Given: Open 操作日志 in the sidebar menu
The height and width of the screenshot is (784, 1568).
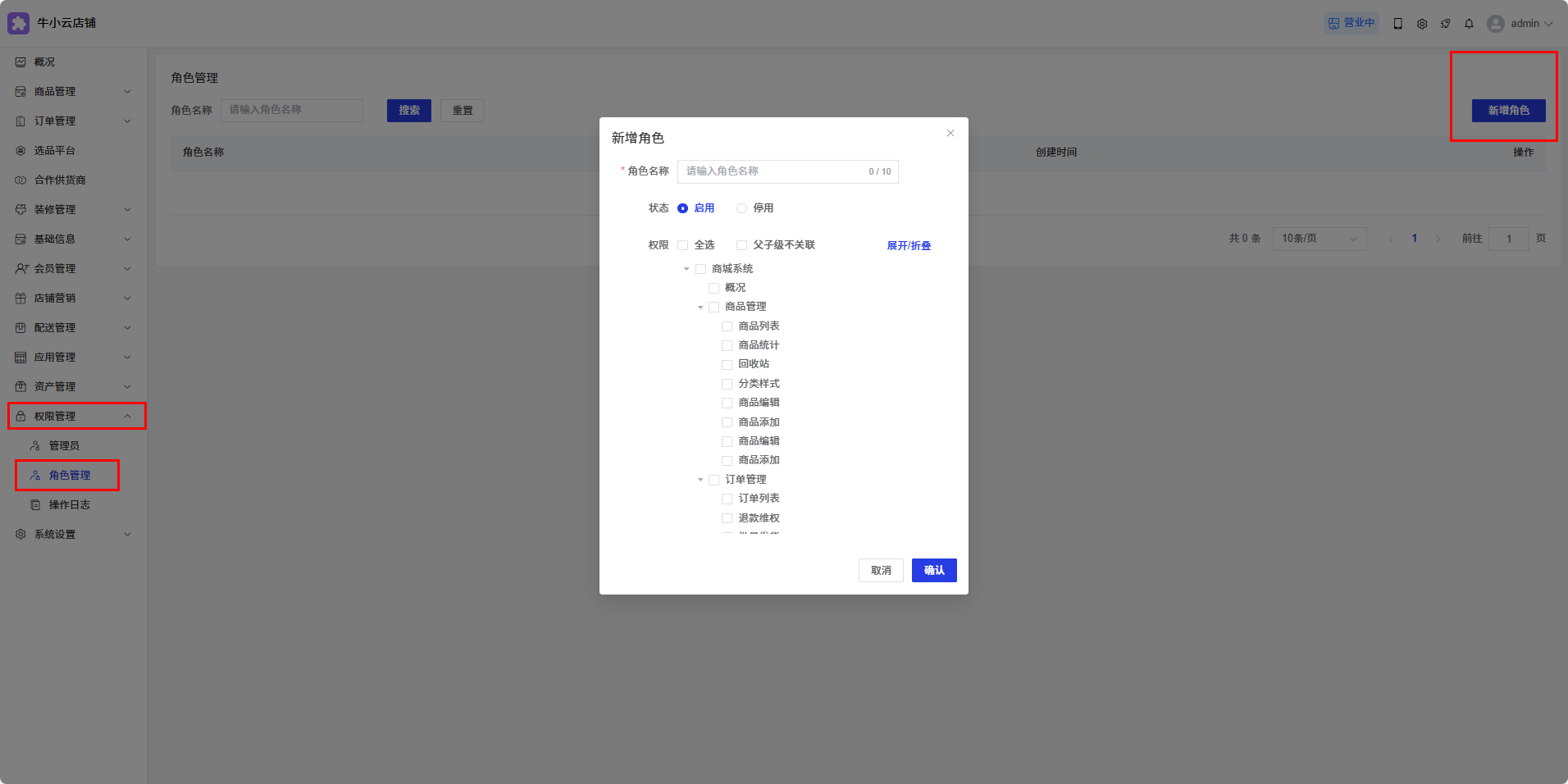Looking at the screenshot, I should tap(69, 505).
